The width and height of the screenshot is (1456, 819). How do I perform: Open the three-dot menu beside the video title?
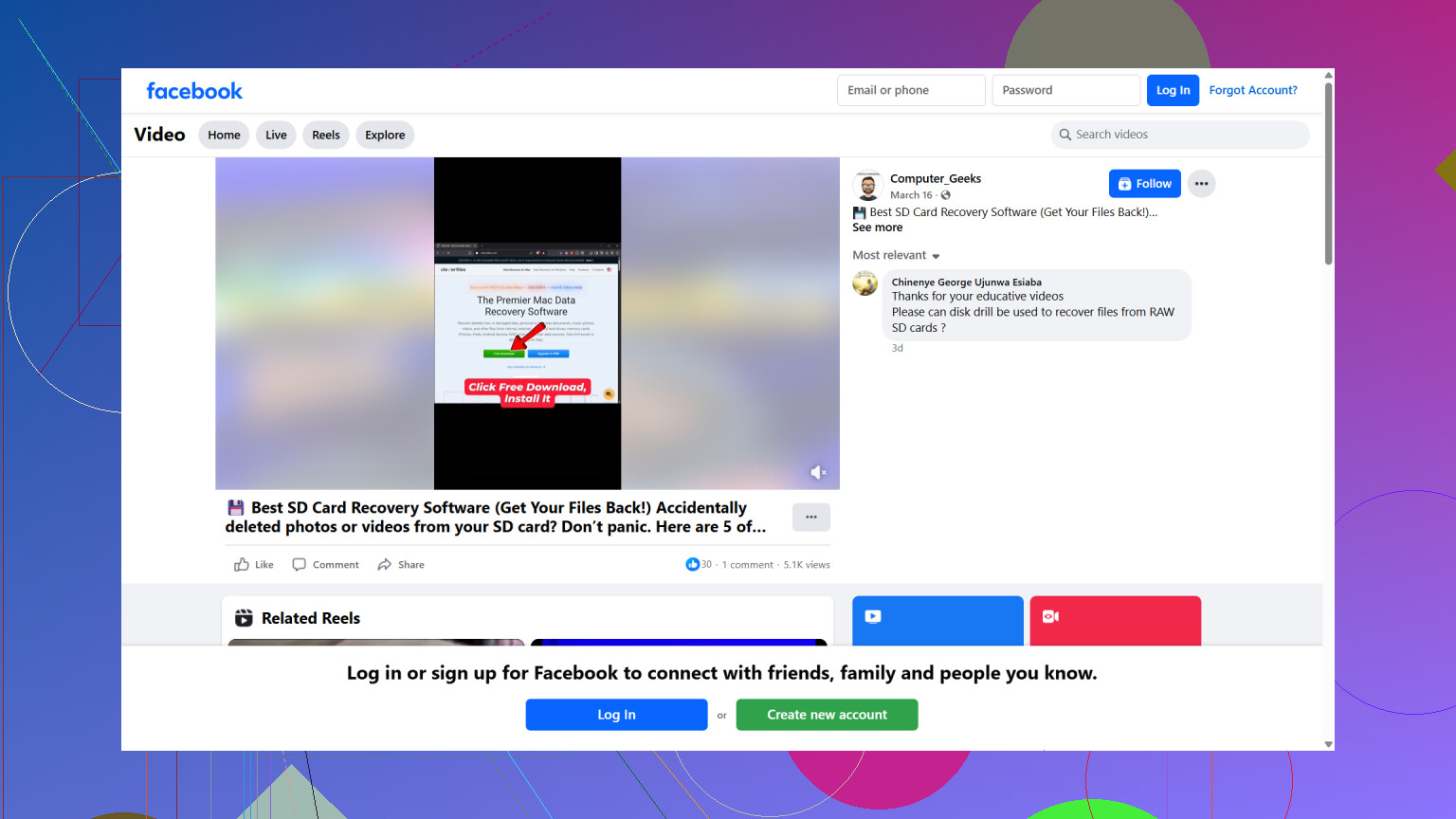coord(811,517)
